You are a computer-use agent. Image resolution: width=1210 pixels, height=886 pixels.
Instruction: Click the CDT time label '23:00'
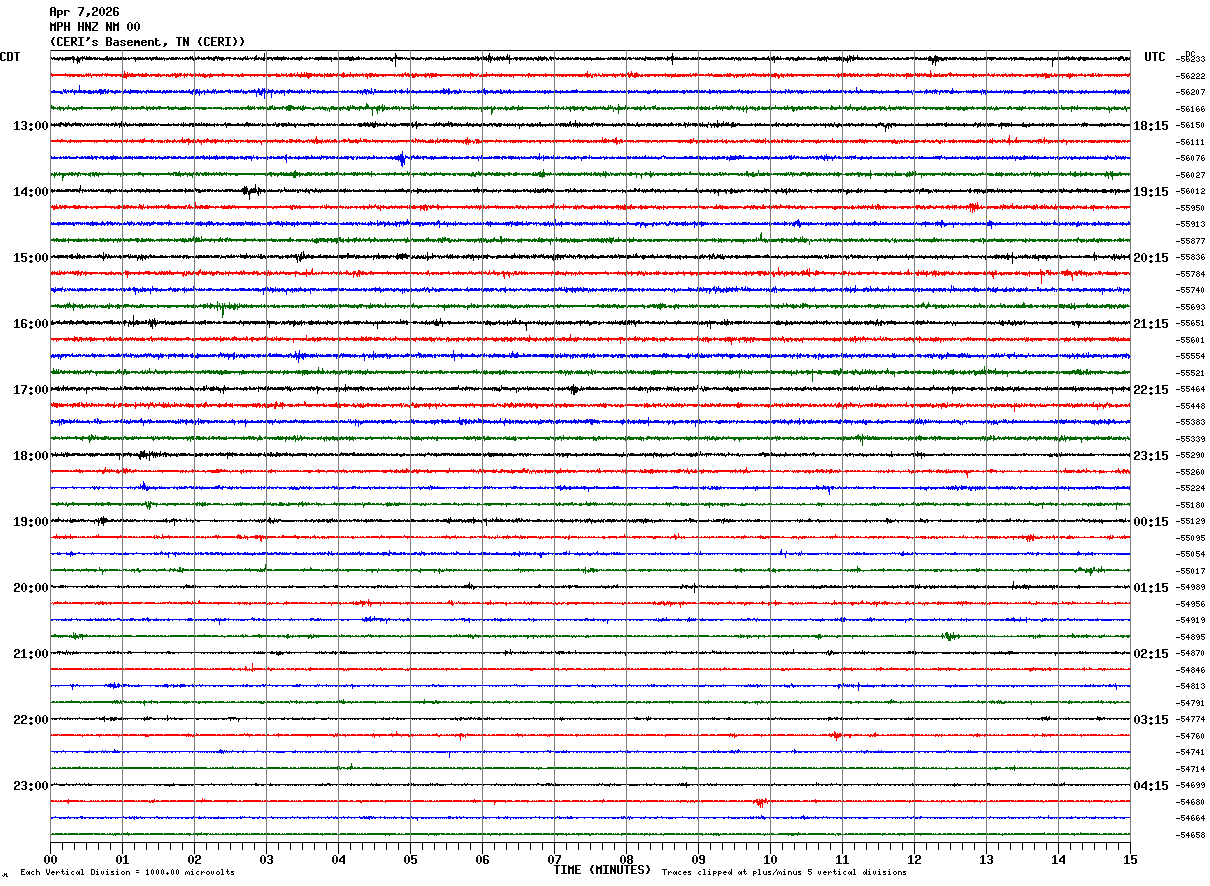31,786
